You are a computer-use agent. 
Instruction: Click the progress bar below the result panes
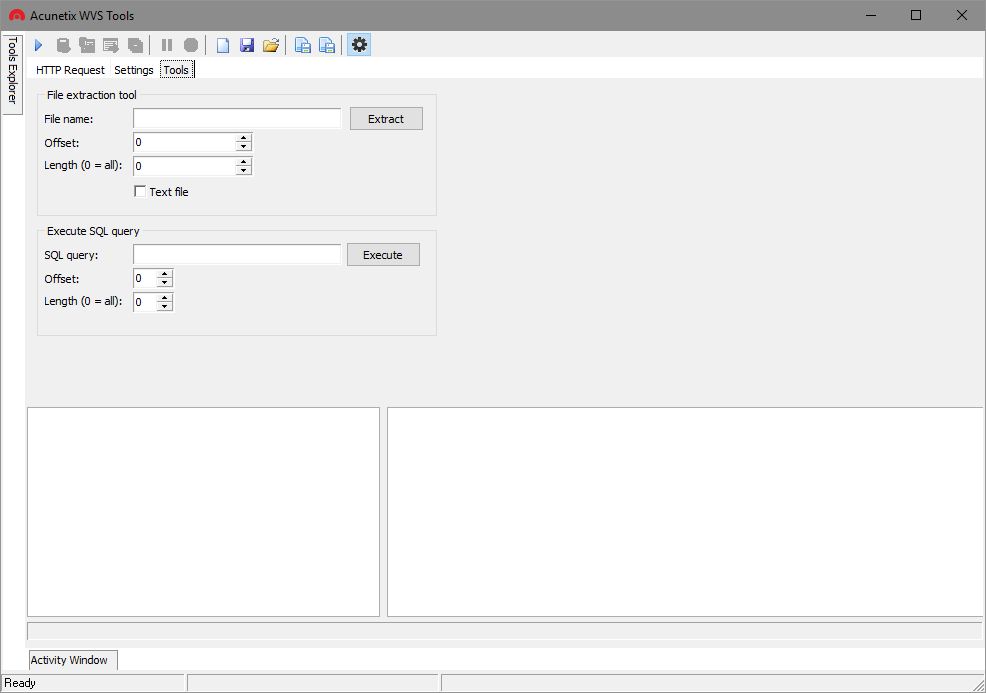click(504, 631)
